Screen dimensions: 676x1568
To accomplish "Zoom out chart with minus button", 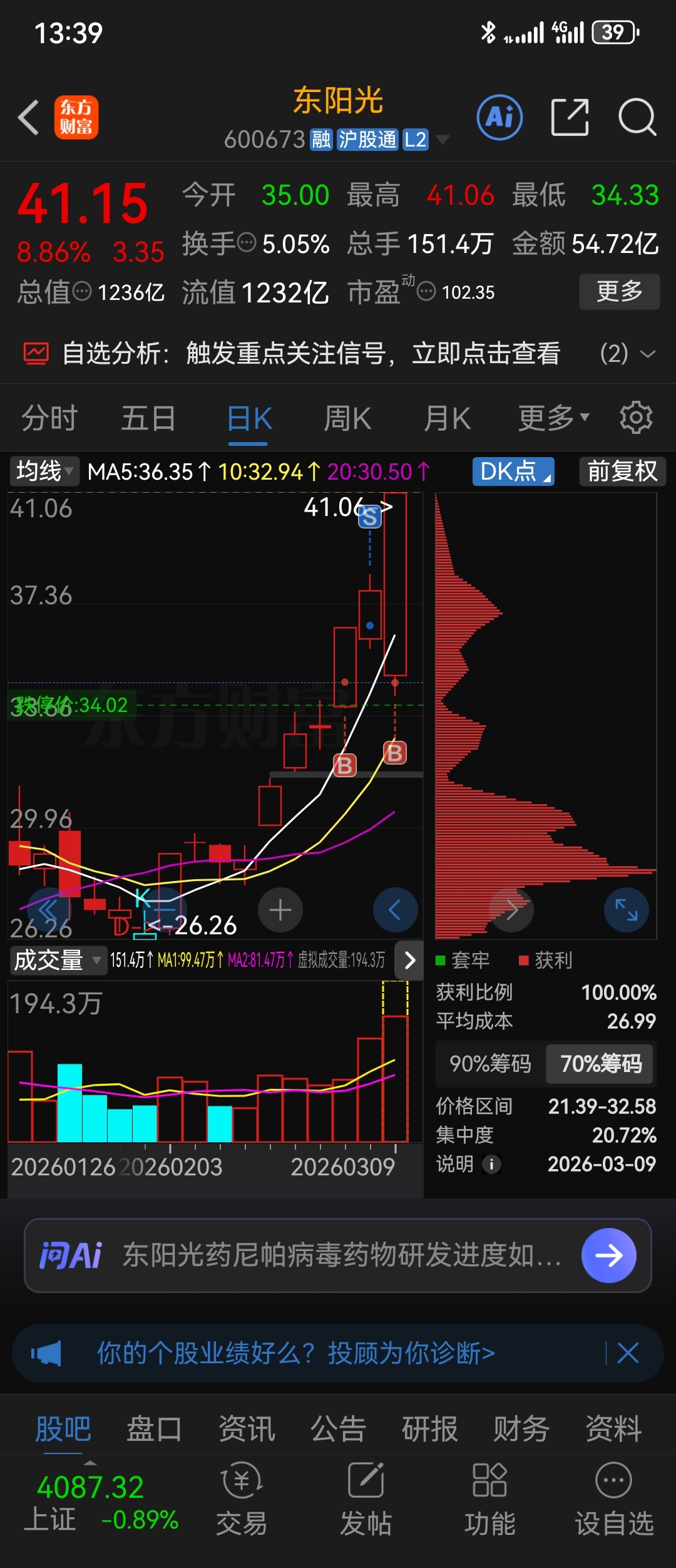I will 163,910.
